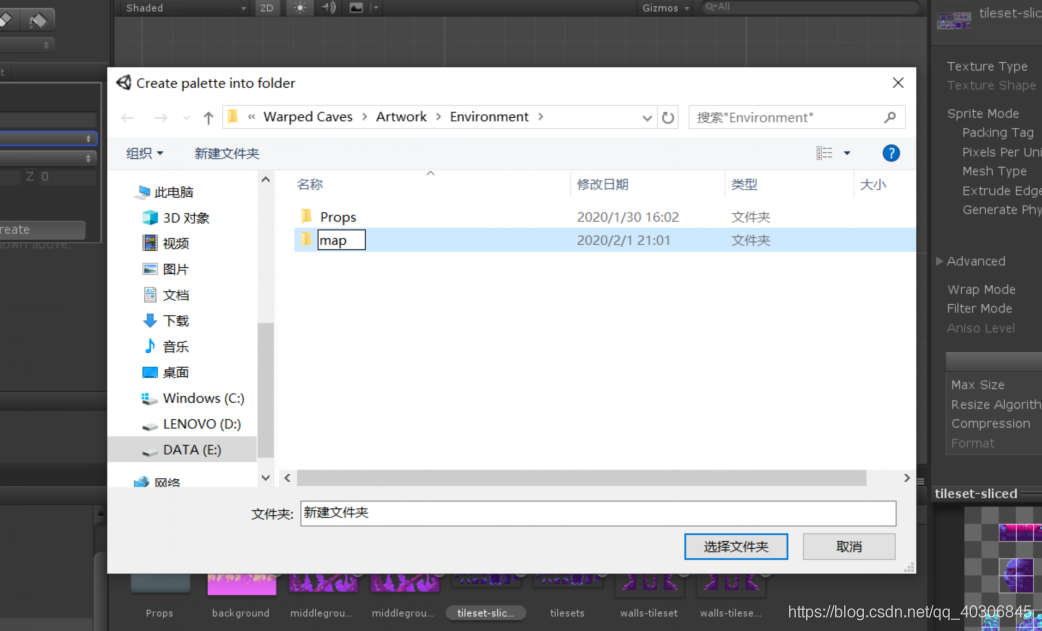Viewport: 1042px width, 631px height.
Task: Toggle scene audio in Unity toolbar
Action: click(329, 8)
